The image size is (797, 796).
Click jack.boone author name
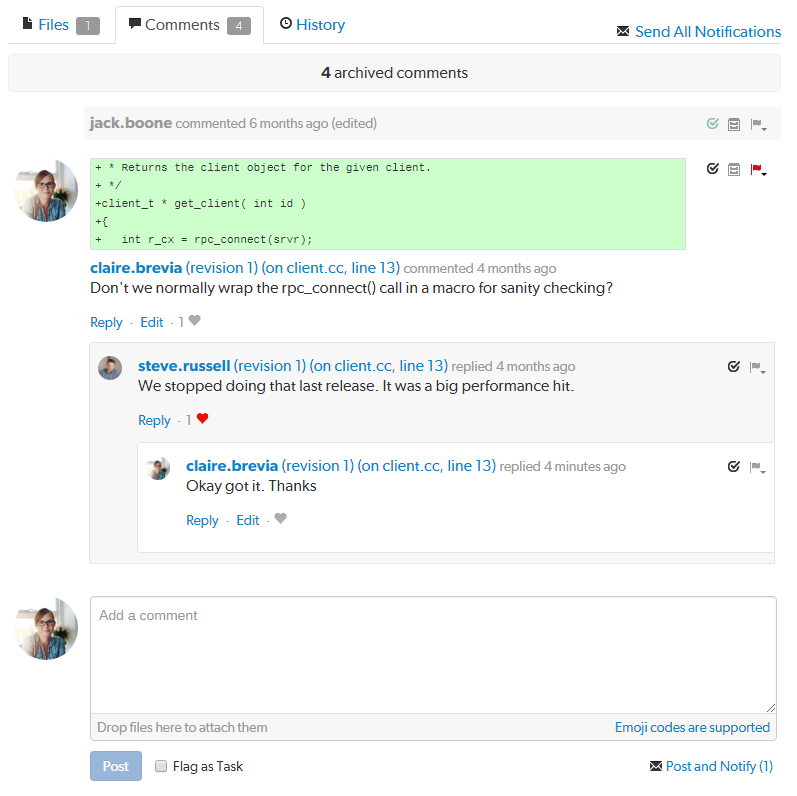(131, 124)
